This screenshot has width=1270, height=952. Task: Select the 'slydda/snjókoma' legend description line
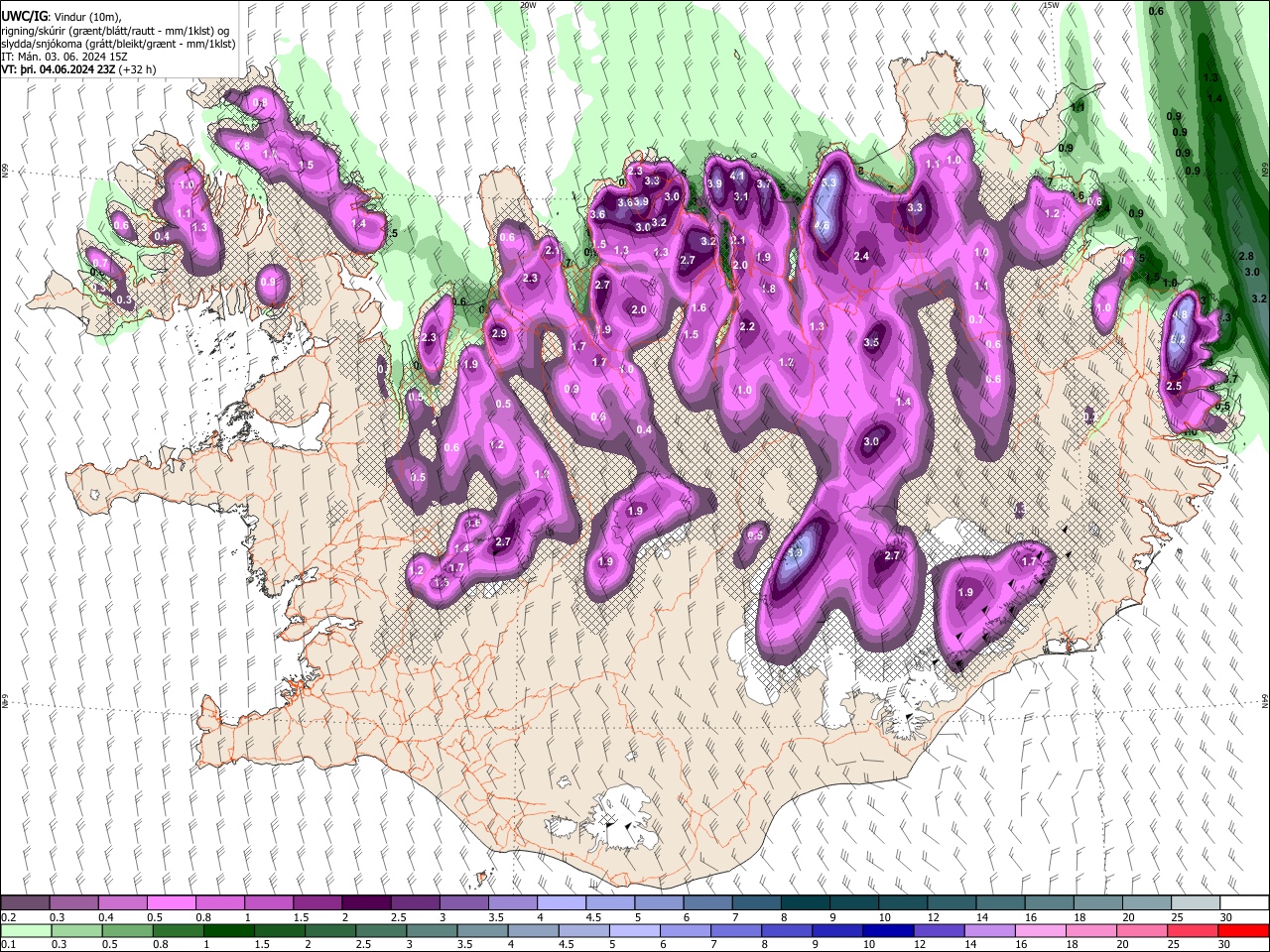[118, 44]
